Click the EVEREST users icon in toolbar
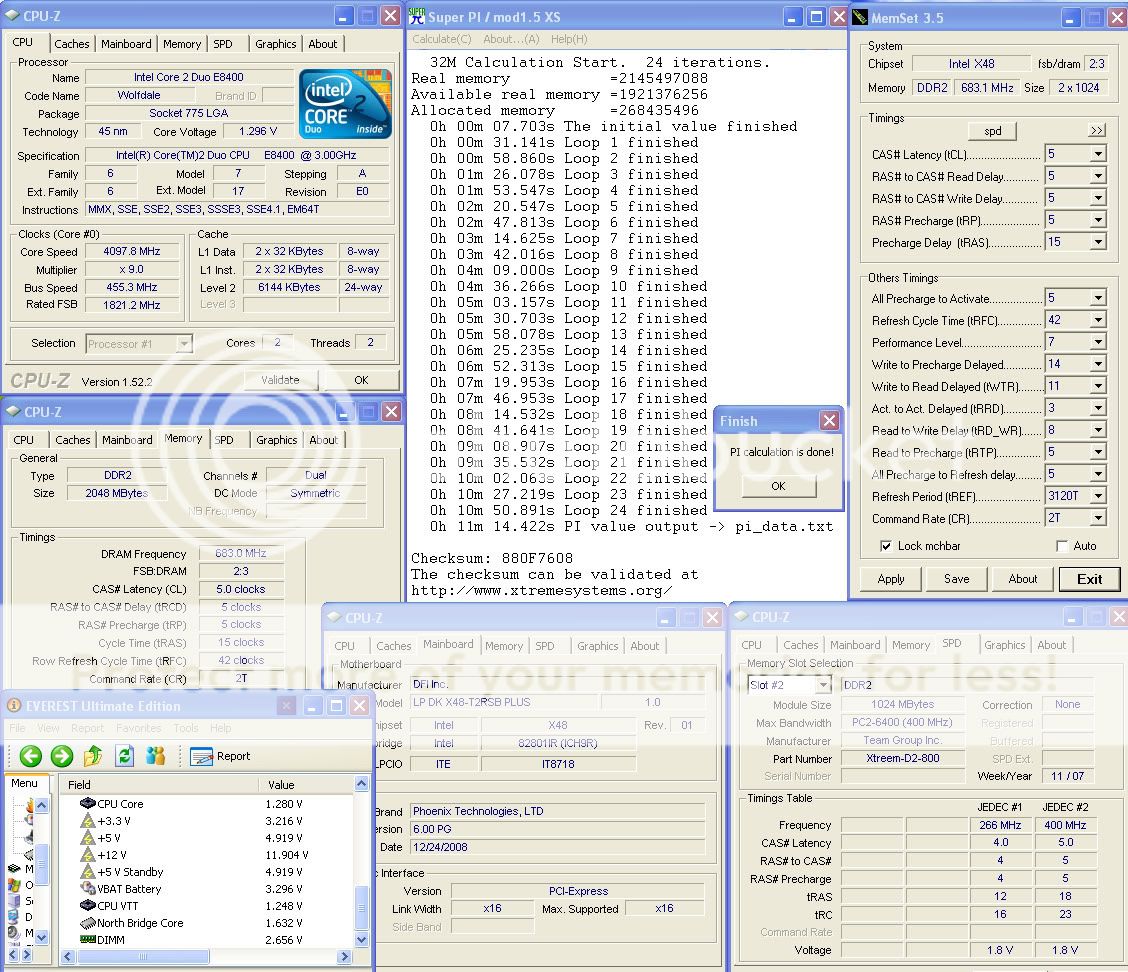This screenshot has height=972, width=1128. (x=155, y=755)
